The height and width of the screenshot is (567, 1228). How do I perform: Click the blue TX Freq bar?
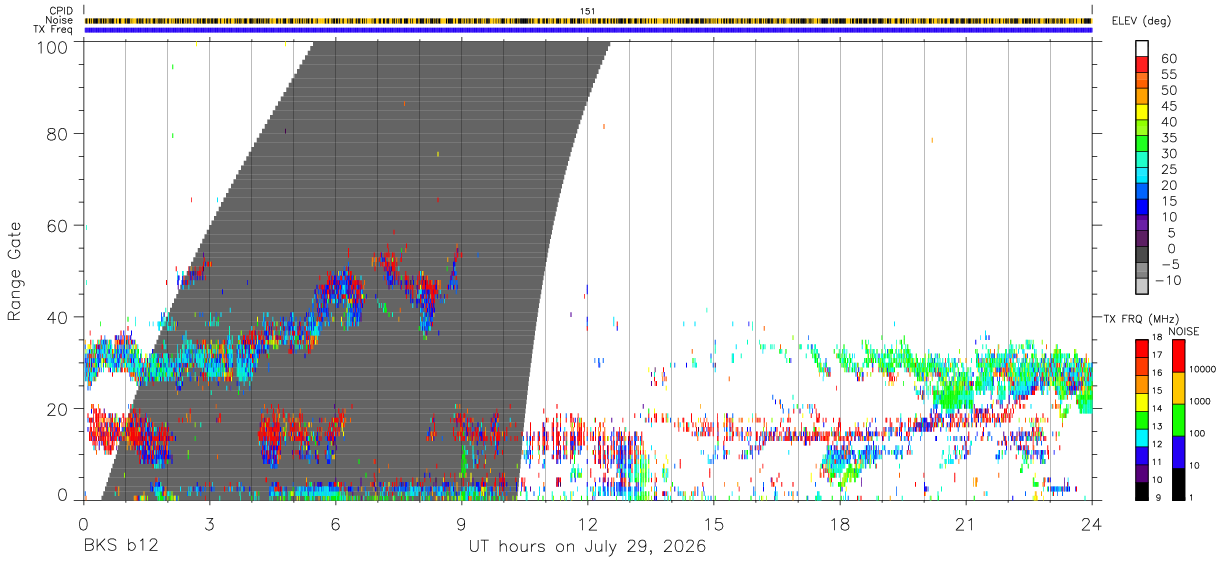[588, 30]
